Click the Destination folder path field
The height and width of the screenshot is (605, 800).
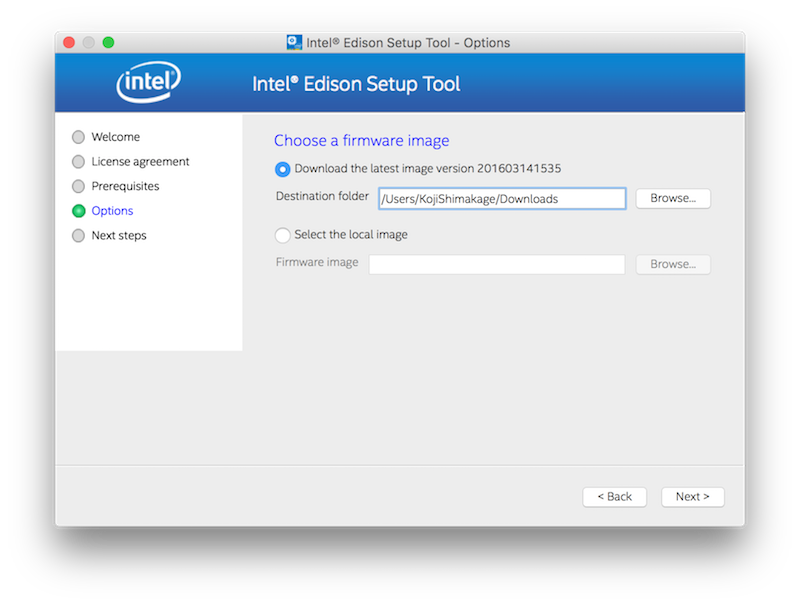pos(502,198)
